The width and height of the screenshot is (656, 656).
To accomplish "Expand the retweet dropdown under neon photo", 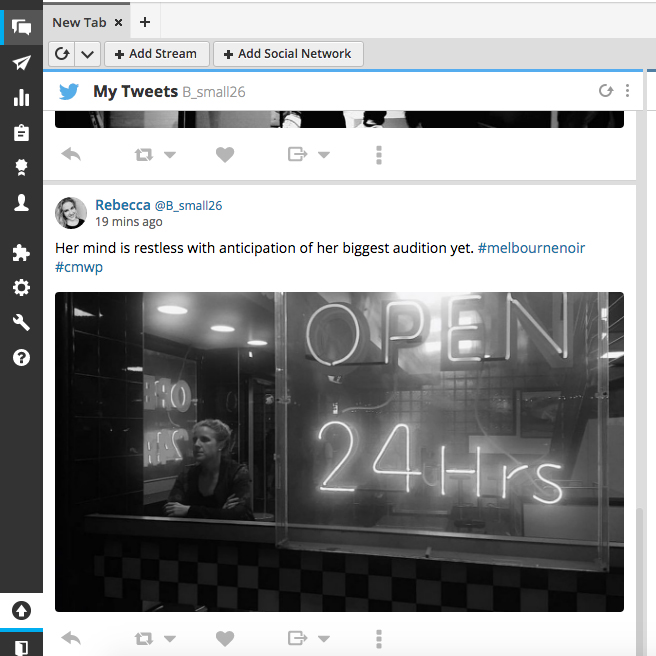I will pyautogui.click(x=169, y=638).
